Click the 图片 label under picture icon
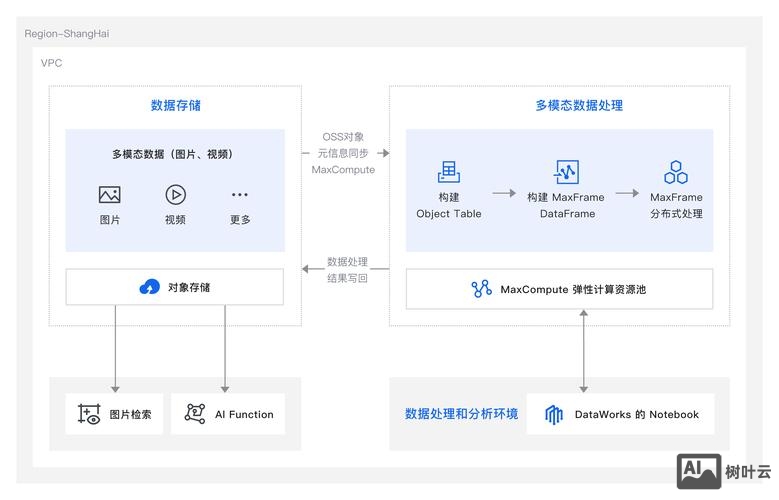The width and height of the screenshot is (779, 500). pyautogui.click(x=110, y=220)
